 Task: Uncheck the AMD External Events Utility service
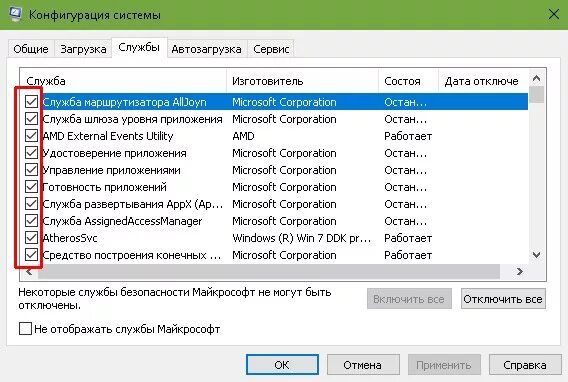32,136
